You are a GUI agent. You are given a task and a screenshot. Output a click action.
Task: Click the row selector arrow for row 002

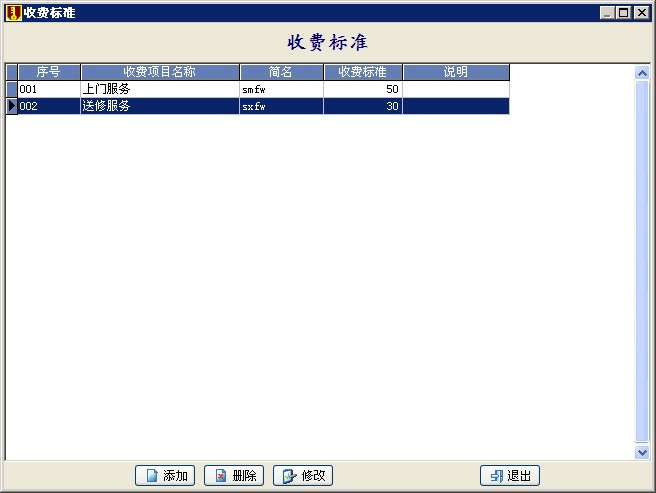click(12, 106)
